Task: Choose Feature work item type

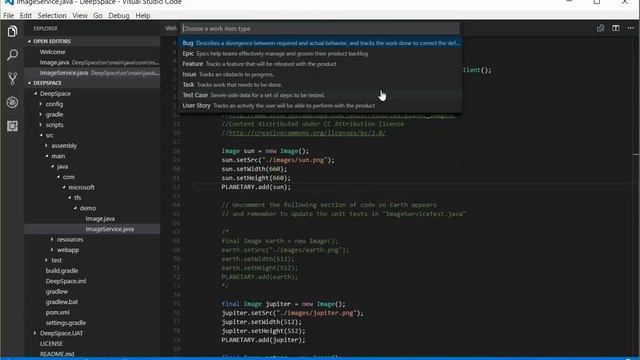Action: coord(320,64)
